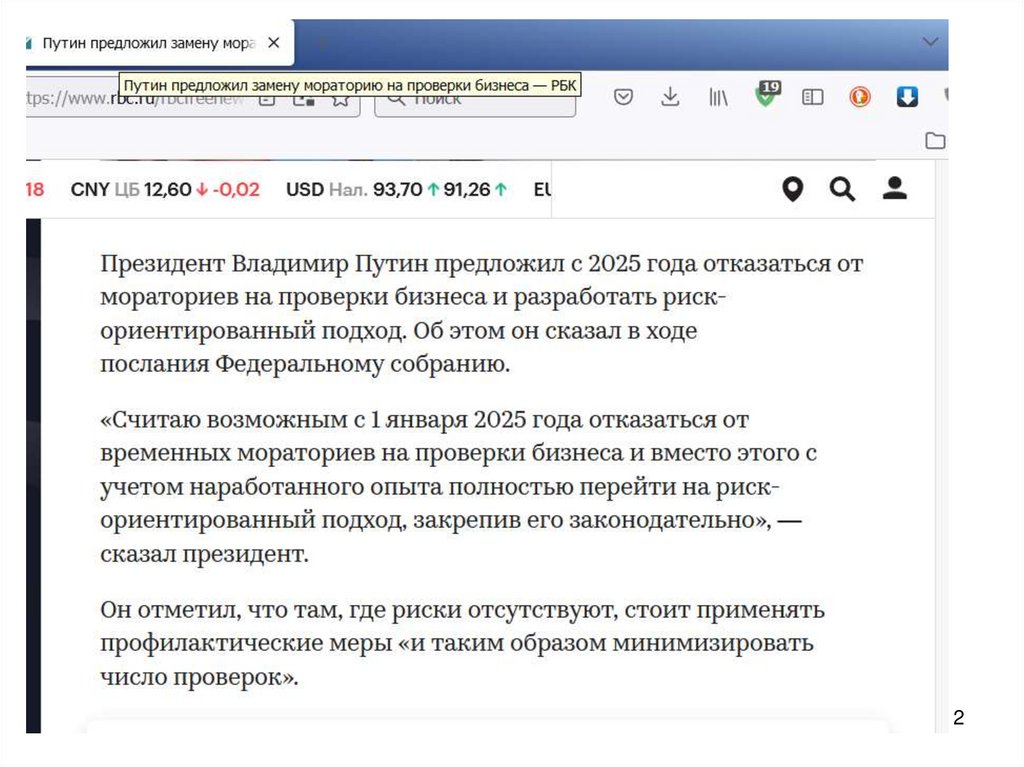Select the tab titled "Путин предложил замену мора"
The height and width of the screenshot is (767, 1024).
pos(160,43)
